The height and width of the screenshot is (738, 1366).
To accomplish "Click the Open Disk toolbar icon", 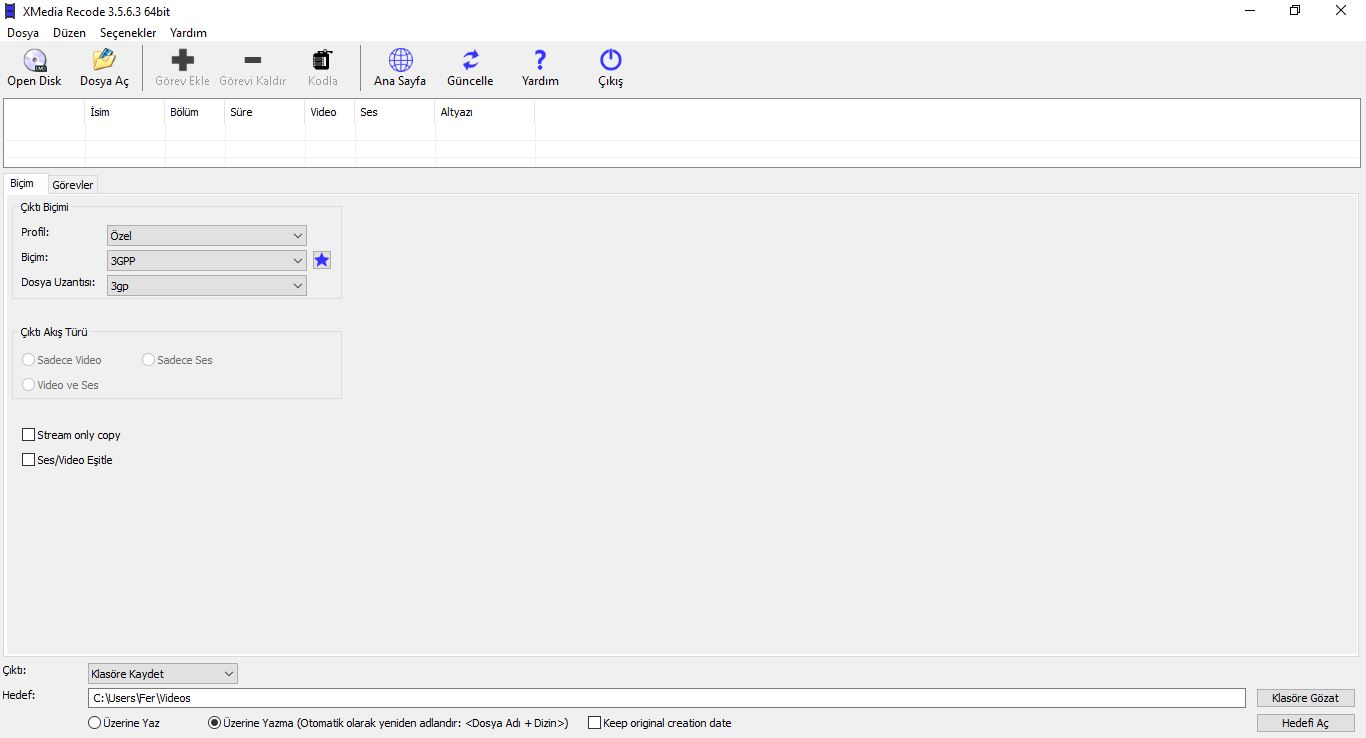I will tap(35, 61).
